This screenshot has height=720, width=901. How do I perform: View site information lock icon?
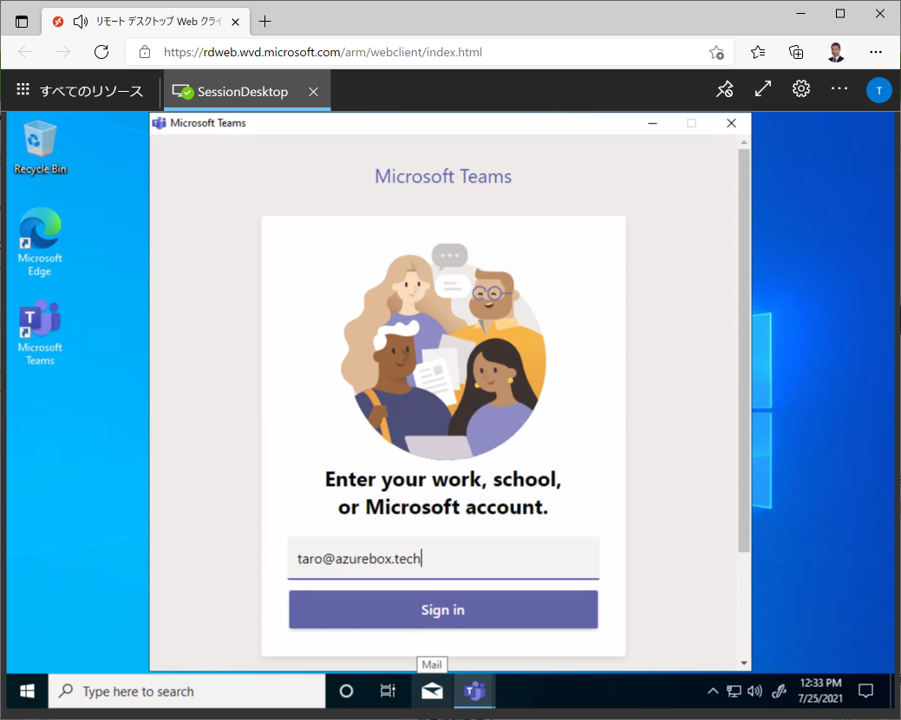[x=145, y=52]
